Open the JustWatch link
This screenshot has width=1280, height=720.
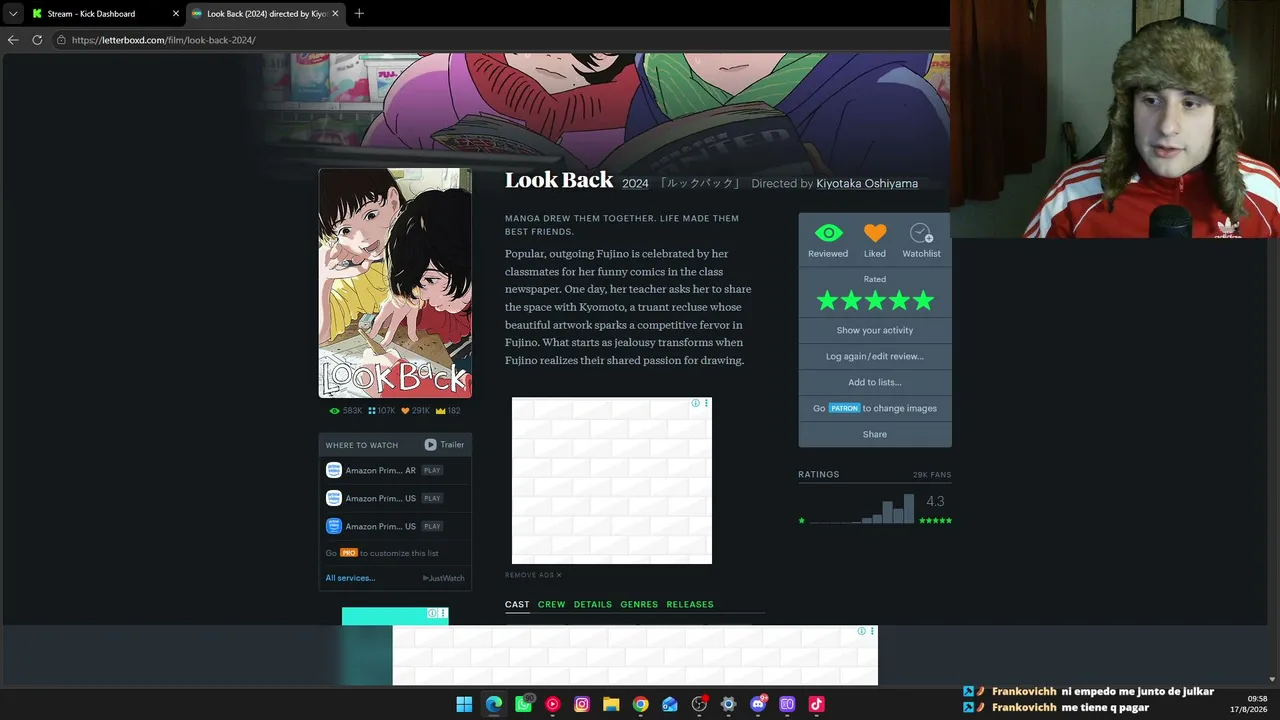point(444,578)
